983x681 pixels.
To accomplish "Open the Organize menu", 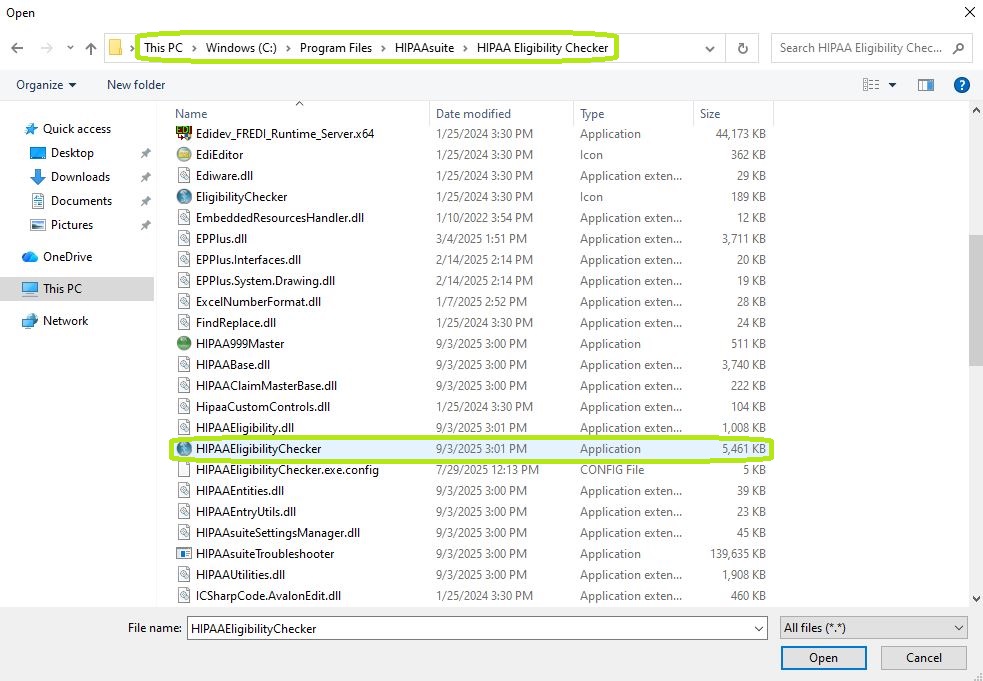I will pos(46,85).
